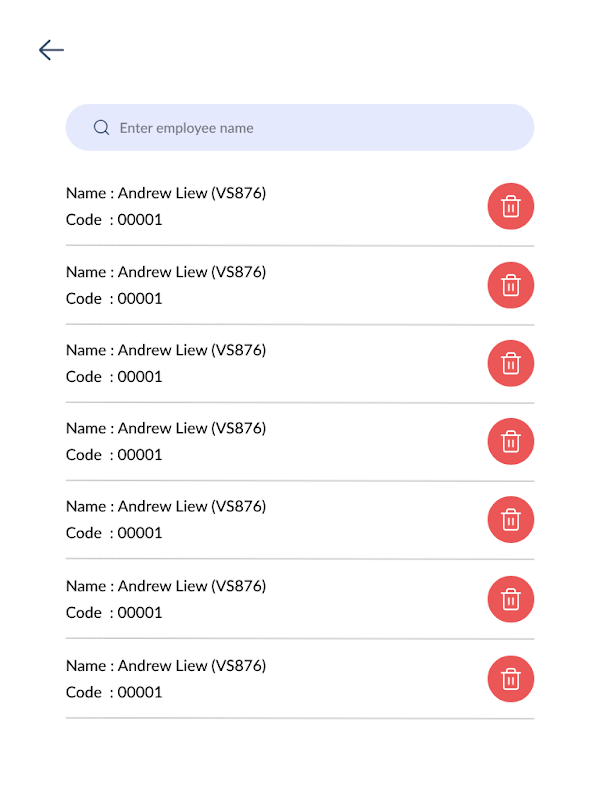Remove the third employee via trash icon
600x800 pixels.
(x=510, y=363)
